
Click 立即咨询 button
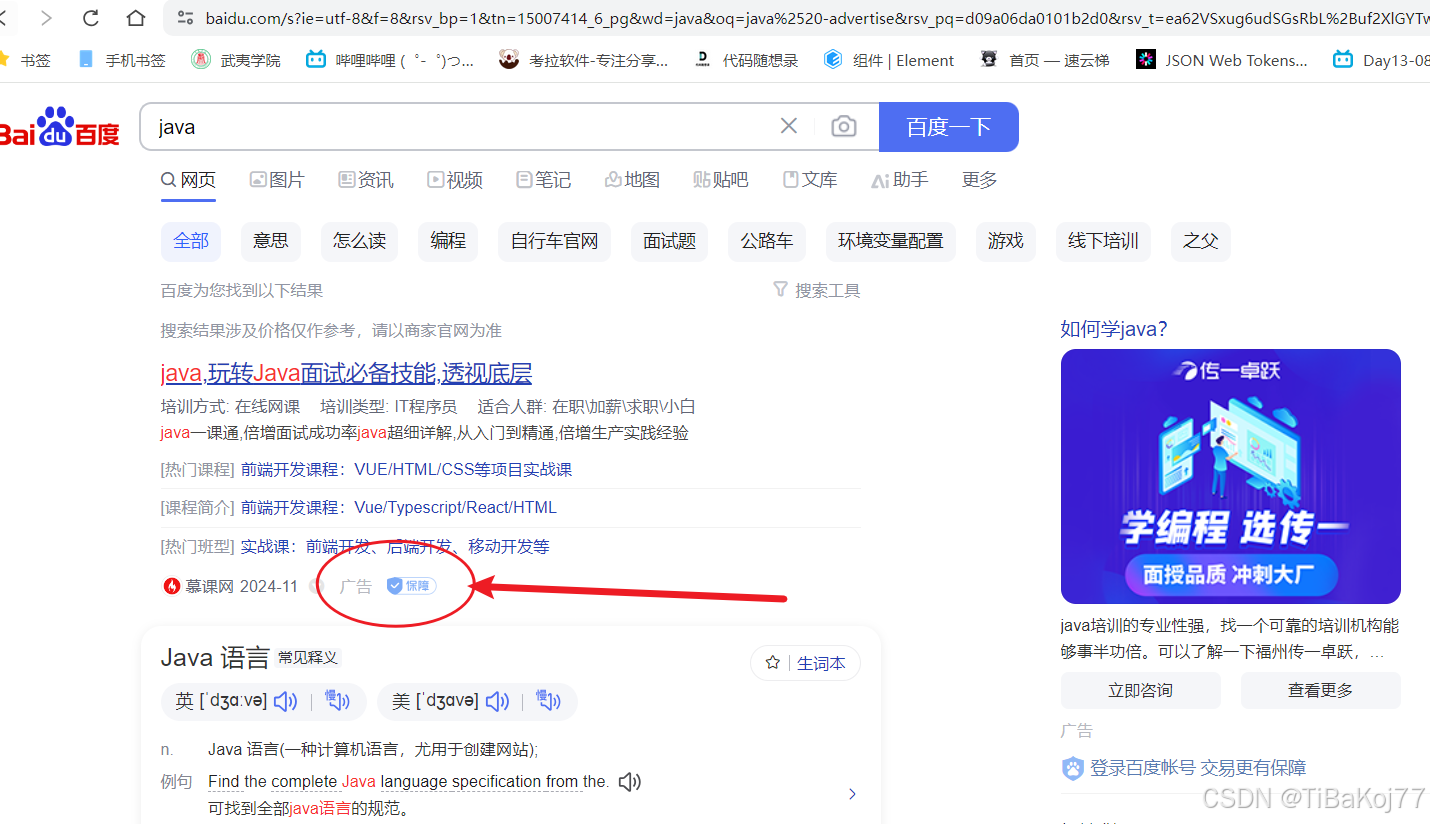pos(1140,690)
